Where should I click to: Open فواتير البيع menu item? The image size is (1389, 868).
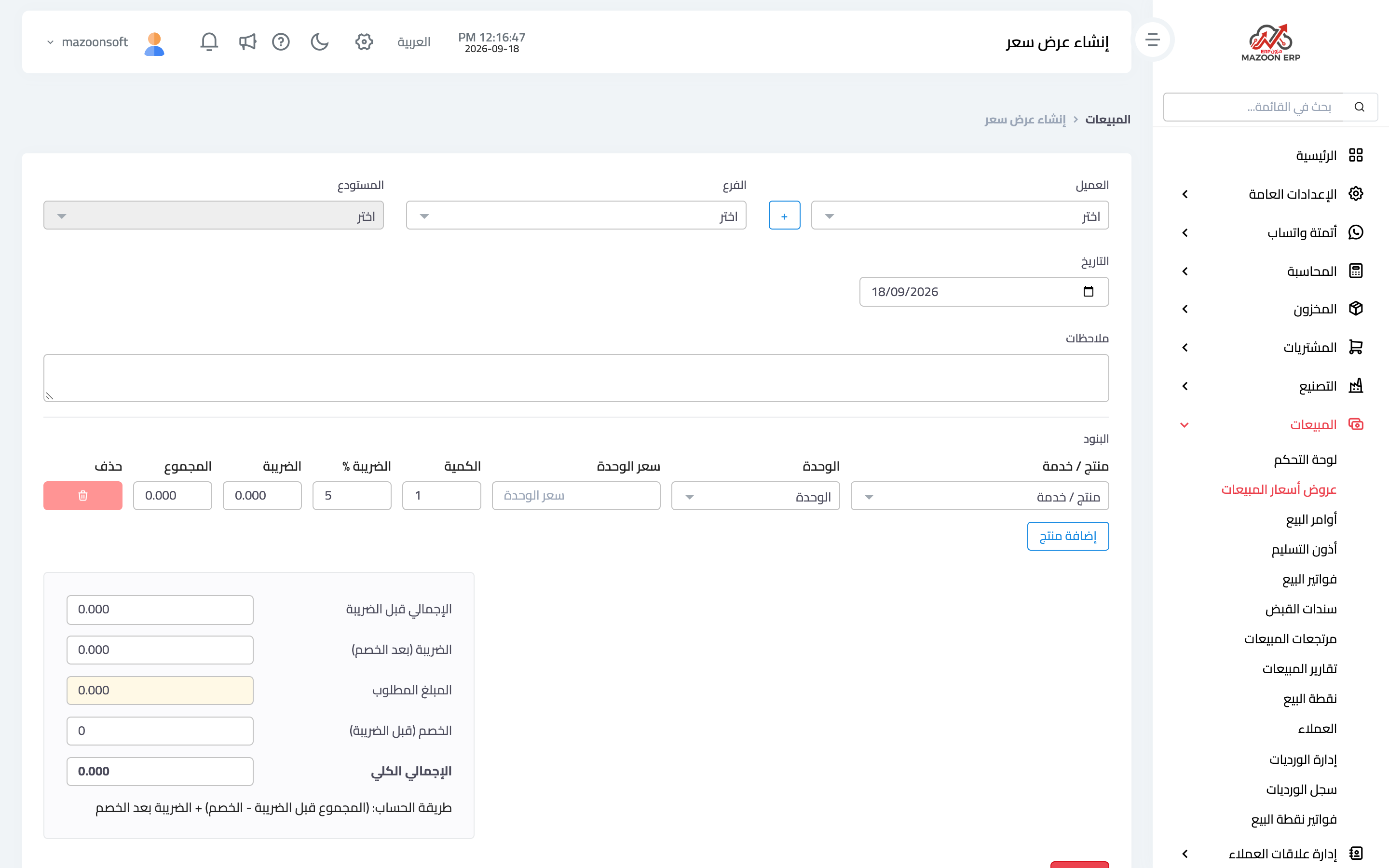(x=1310, y=579)
